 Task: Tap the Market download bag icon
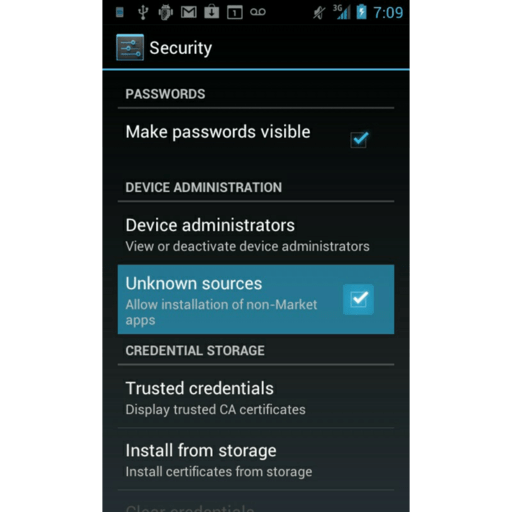[212, 12]
